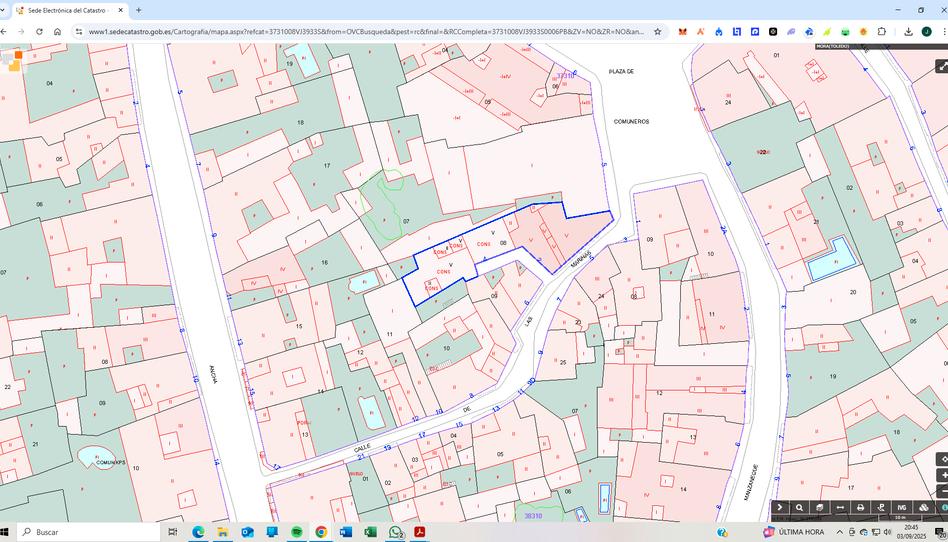Reload the Catastro map page

click(x=39, y=31)
